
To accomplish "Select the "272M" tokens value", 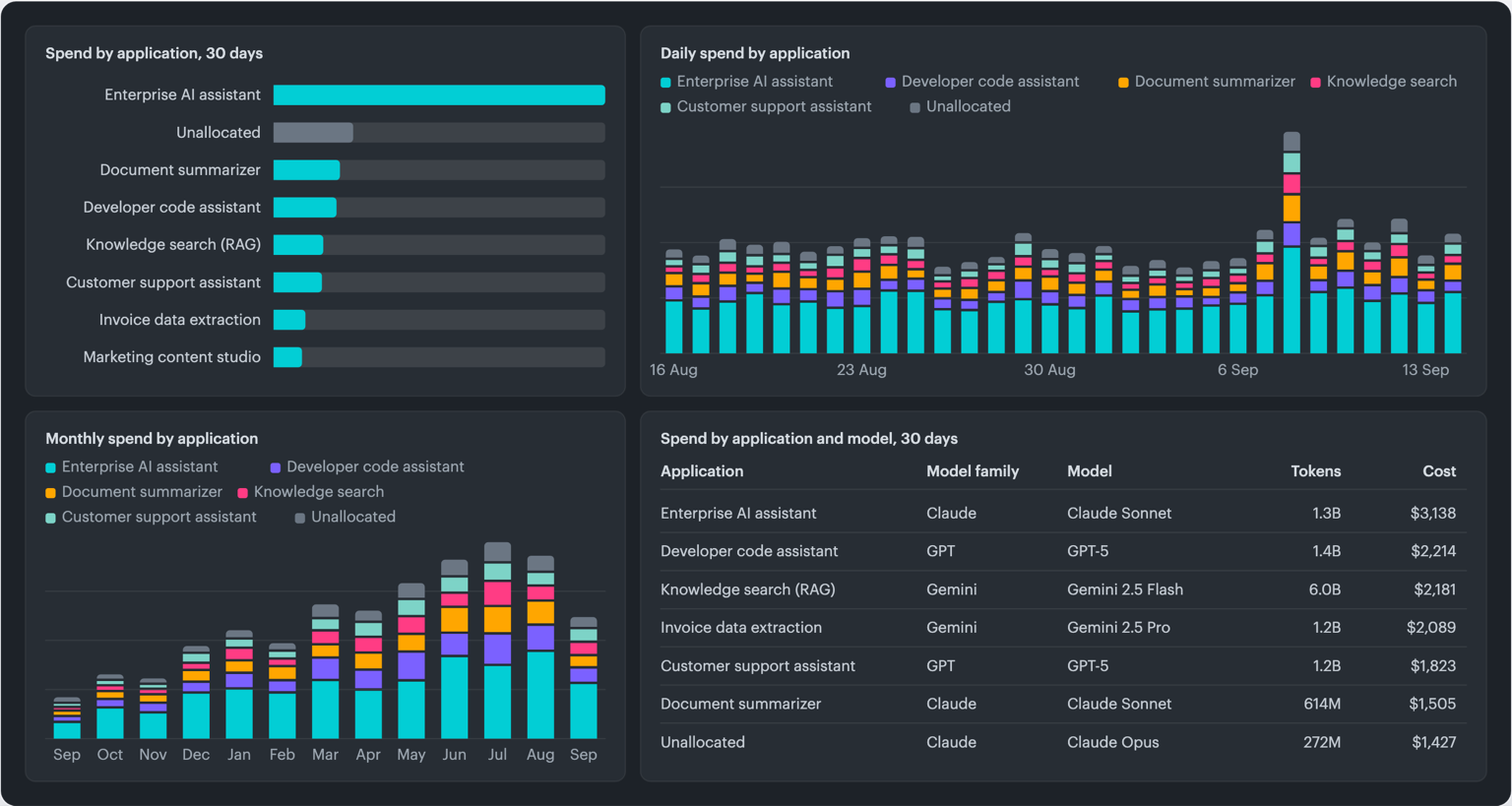I will [x=1322, y=742].
